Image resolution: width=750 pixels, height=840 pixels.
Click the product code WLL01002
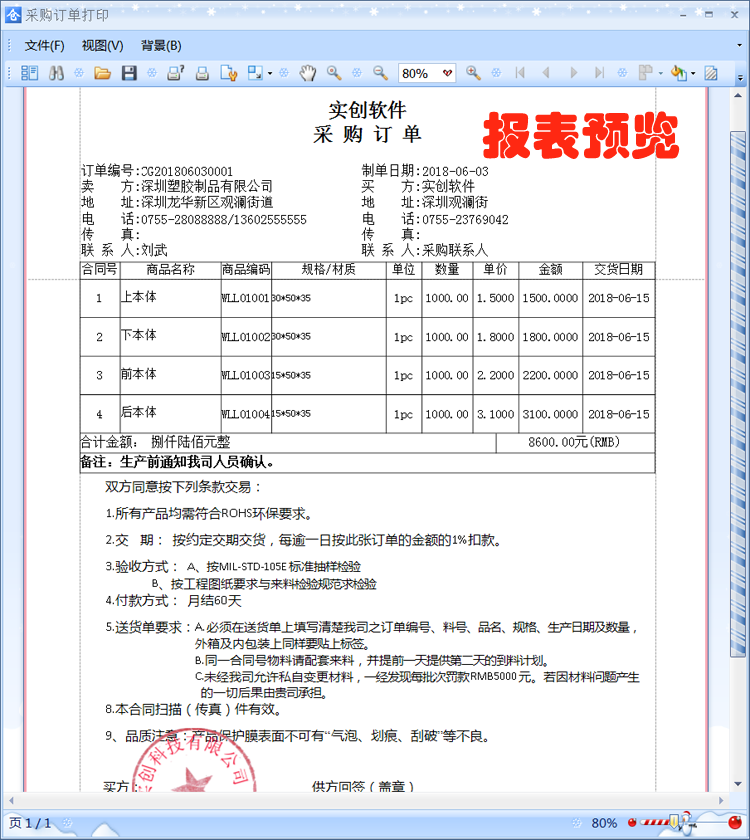[x=245, y=337]
